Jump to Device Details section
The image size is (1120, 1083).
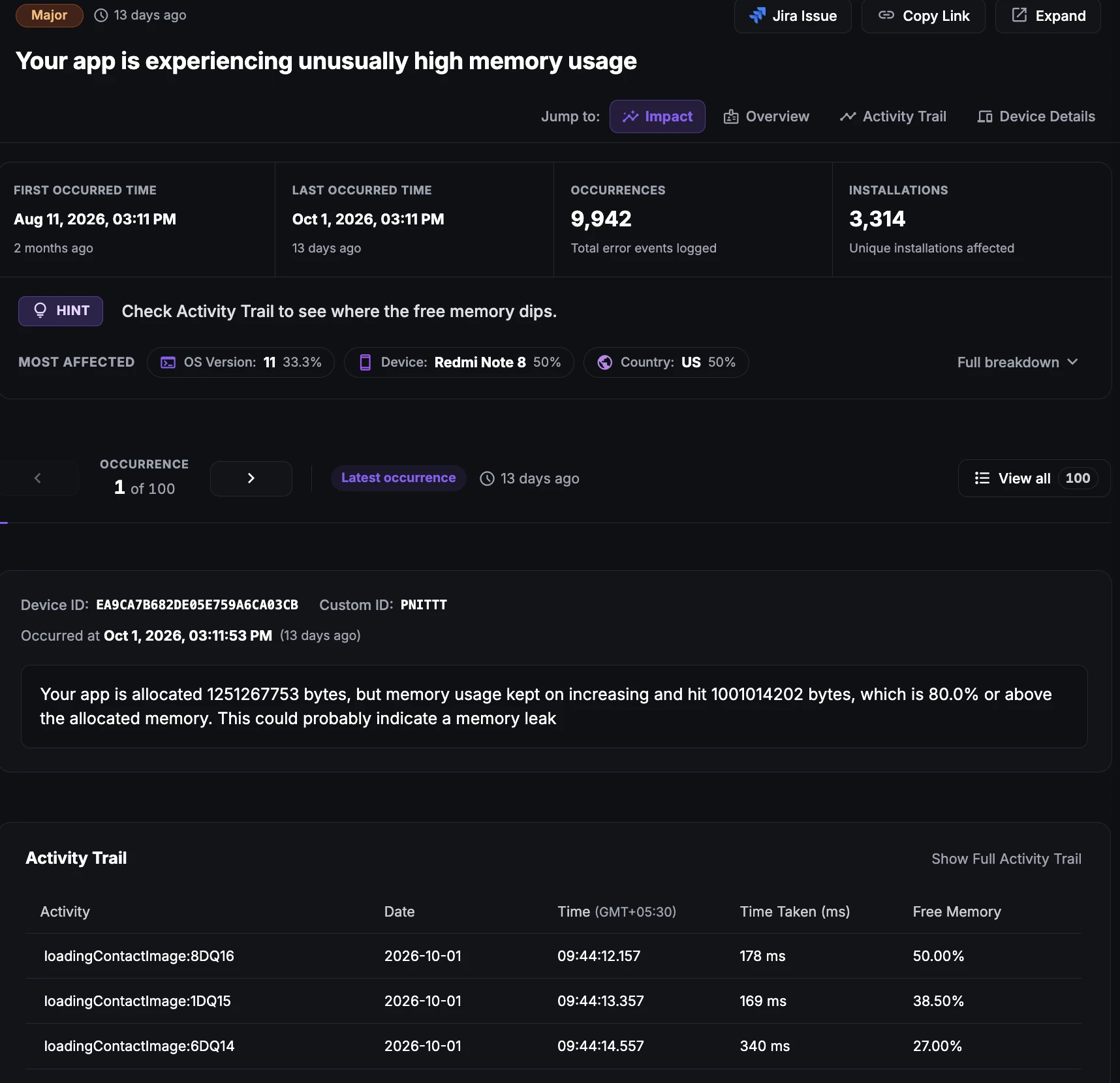coord(1036,116)
